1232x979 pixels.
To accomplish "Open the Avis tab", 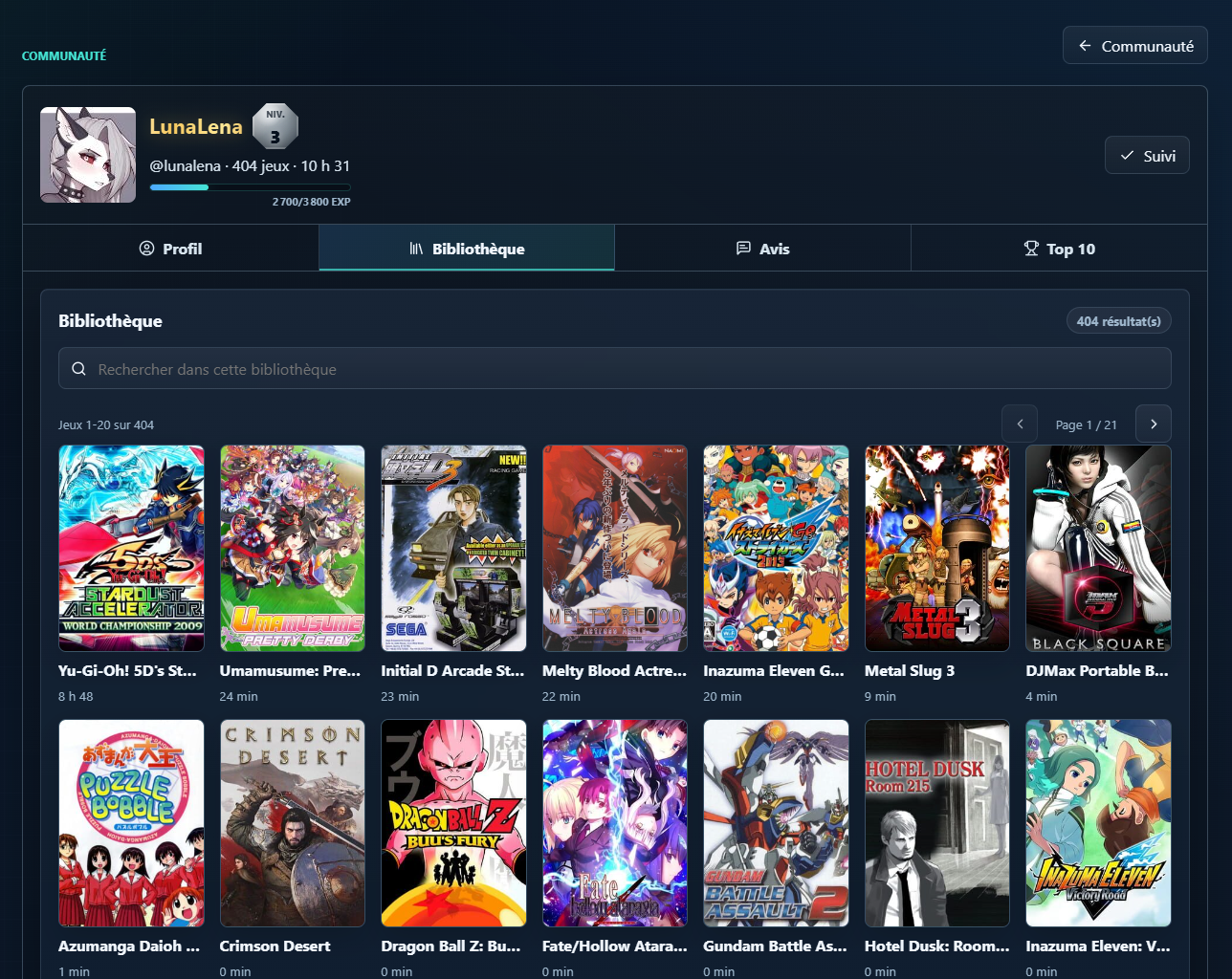I will click(762, 249).
